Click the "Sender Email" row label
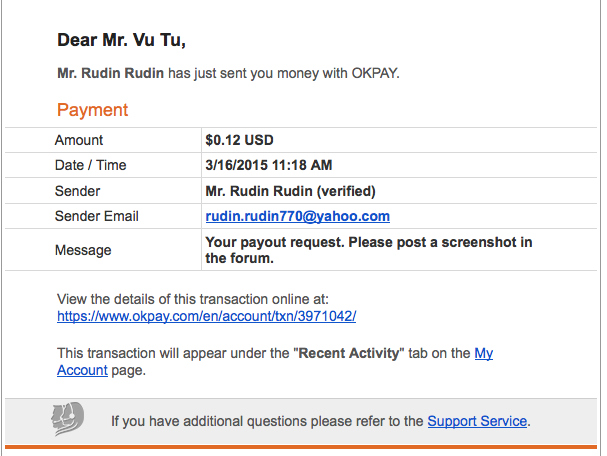The image size is (607, 456). pyautogui.click(x=97, y=216)
